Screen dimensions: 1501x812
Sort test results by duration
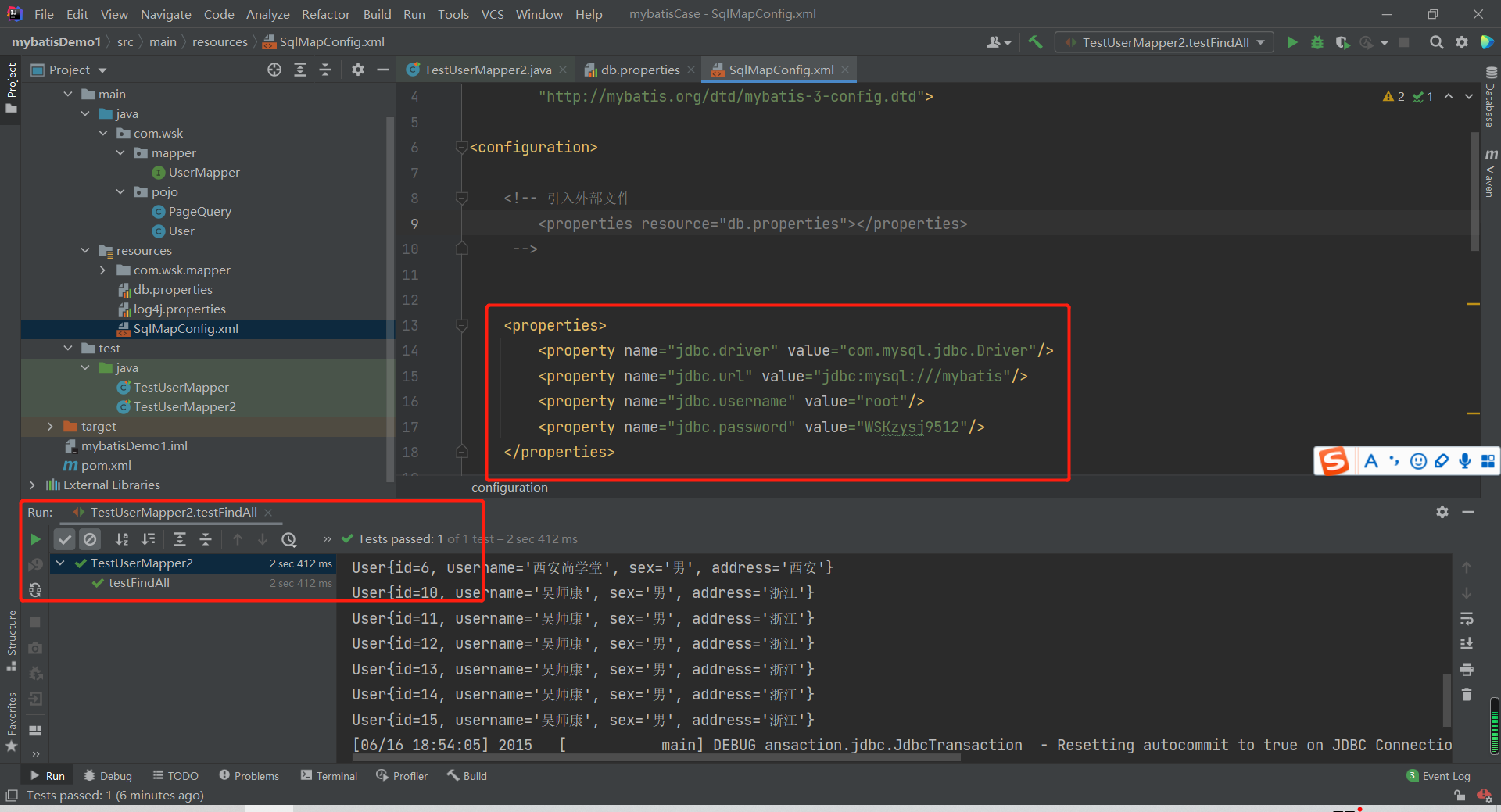pyautogui.click(x=148, y=538)
